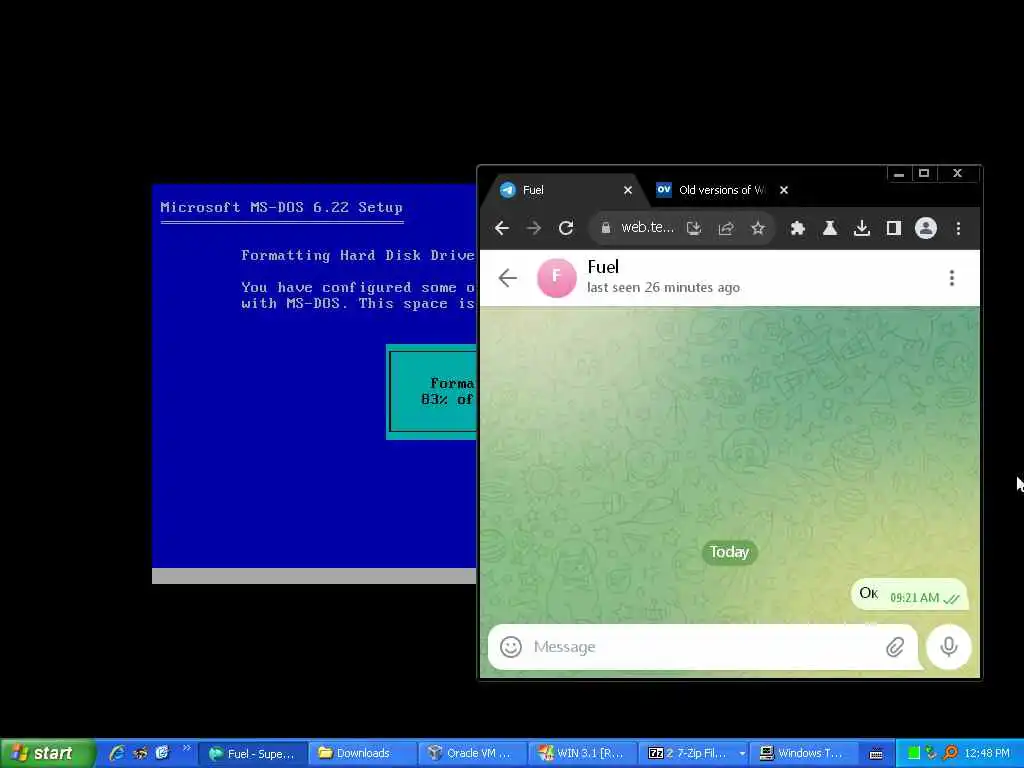Bookmark this page with the star
The width and height of the screenshot is (1024, 768).
tap(758, 228)
